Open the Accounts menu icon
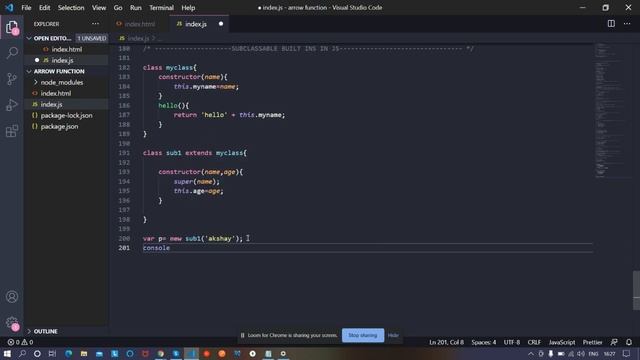 (12, 297)
